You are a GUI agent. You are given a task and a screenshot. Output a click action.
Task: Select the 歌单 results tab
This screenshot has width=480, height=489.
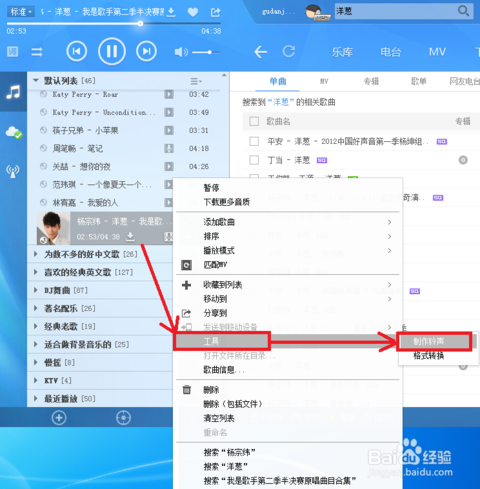tap(419, 81)
